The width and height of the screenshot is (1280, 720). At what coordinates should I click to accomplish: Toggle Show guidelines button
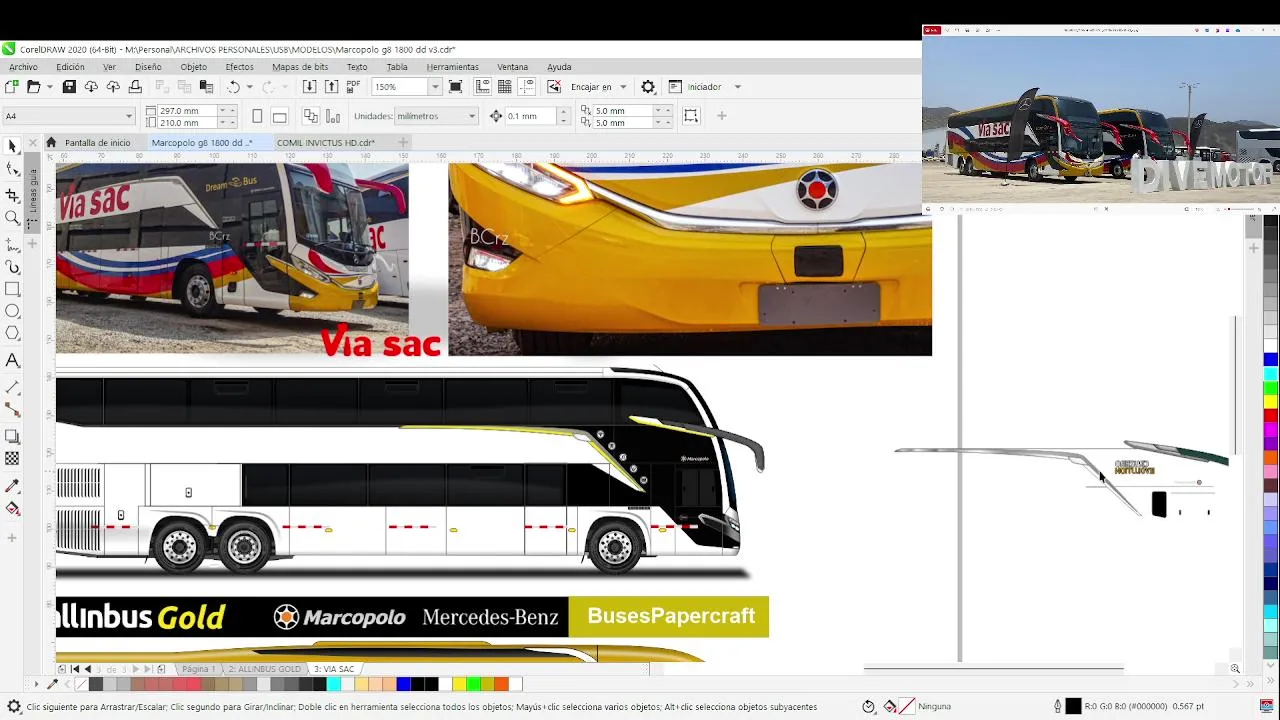point(527,87)
